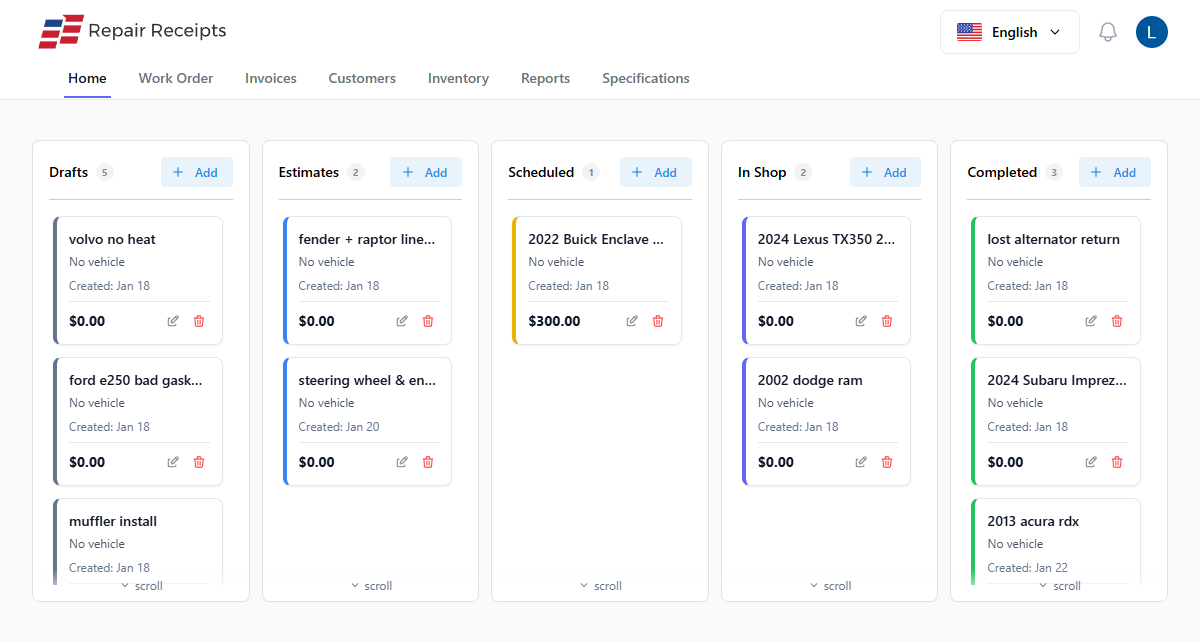Open the Invoices tab
Image resolution: width=1200 pixels, height=642 pixels.
(270, 78)
